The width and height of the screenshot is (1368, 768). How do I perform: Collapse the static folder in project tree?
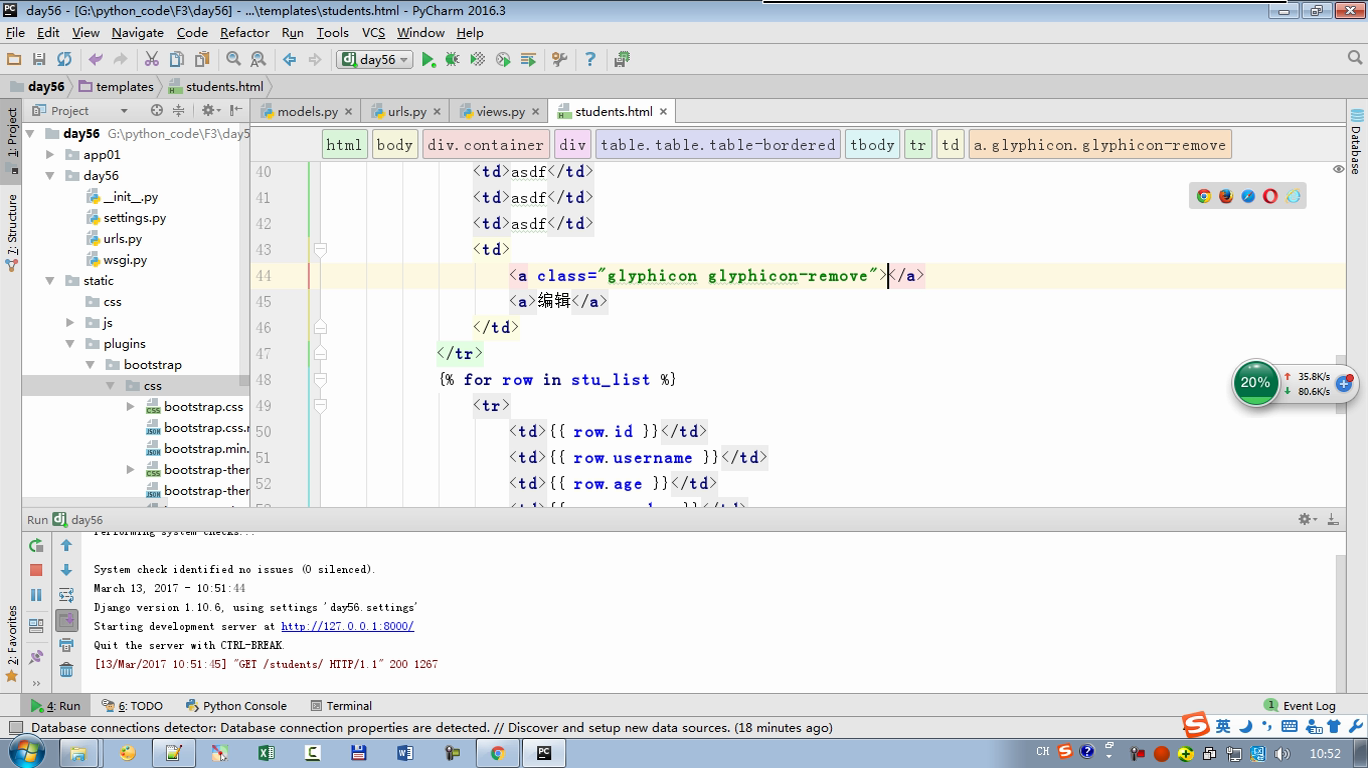coord(50,281)
